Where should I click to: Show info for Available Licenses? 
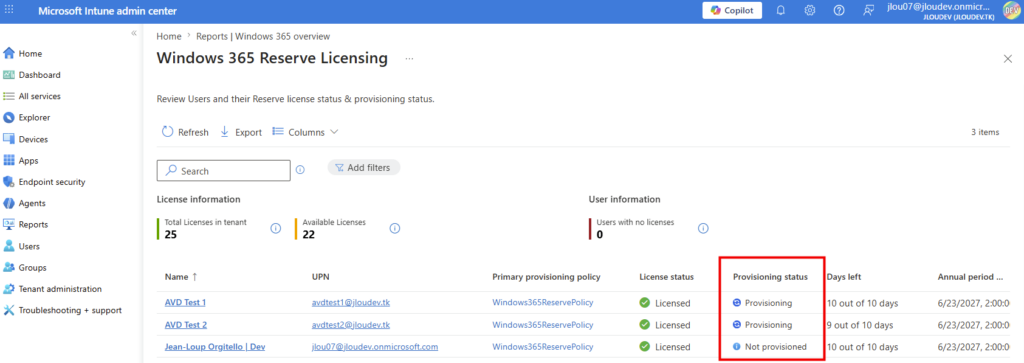click(x=394, y=228)
